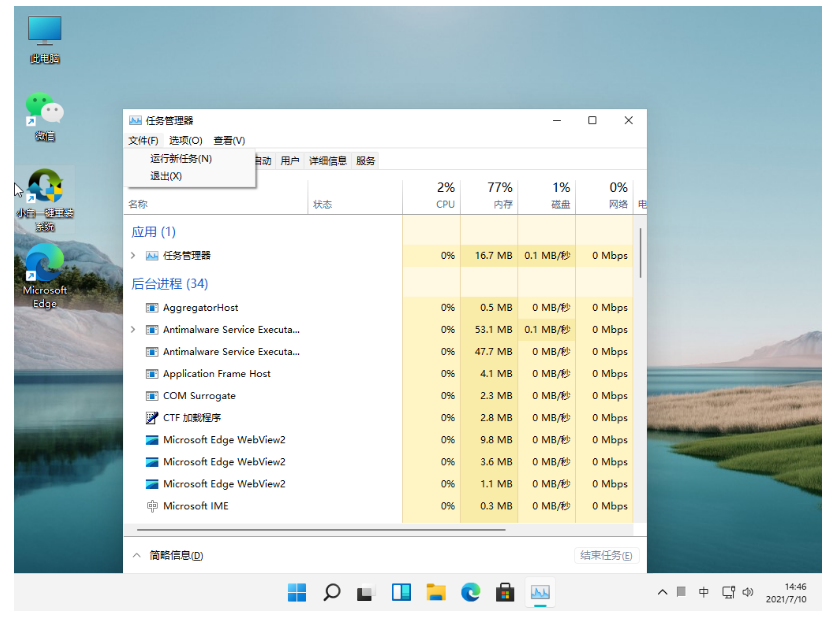835x619 pixels.
Task: Click the taskbar Search magnifier icon
Action: [332, 592]
